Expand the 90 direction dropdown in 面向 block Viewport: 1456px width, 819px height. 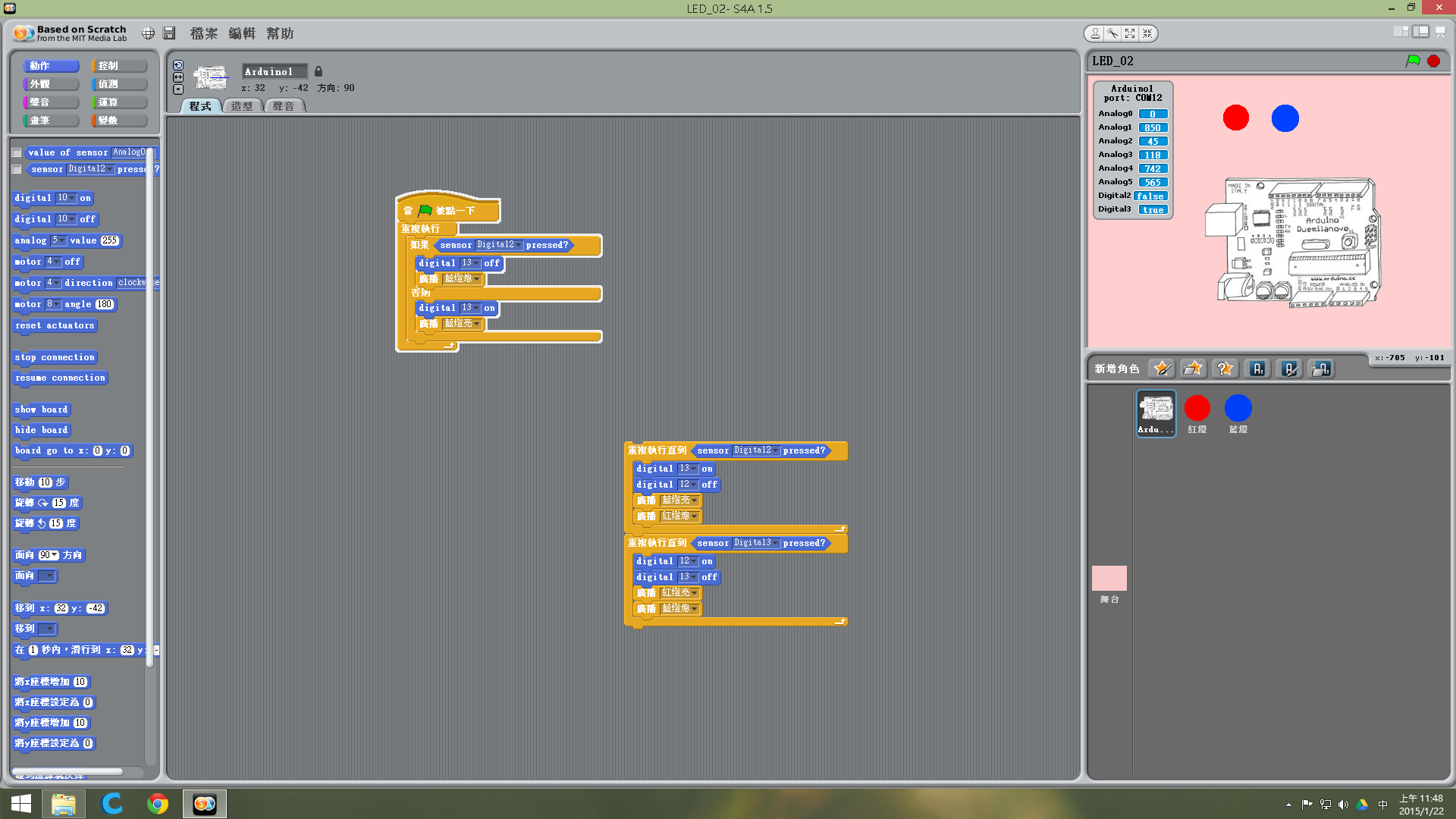55,555
